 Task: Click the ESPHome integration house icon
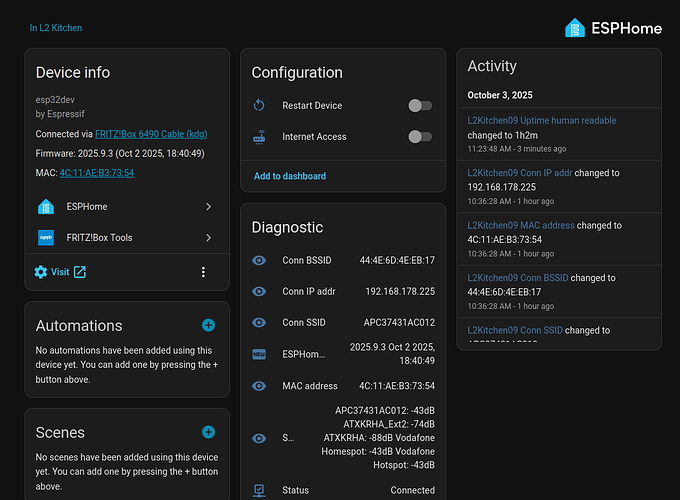click(x=46, y=207)
